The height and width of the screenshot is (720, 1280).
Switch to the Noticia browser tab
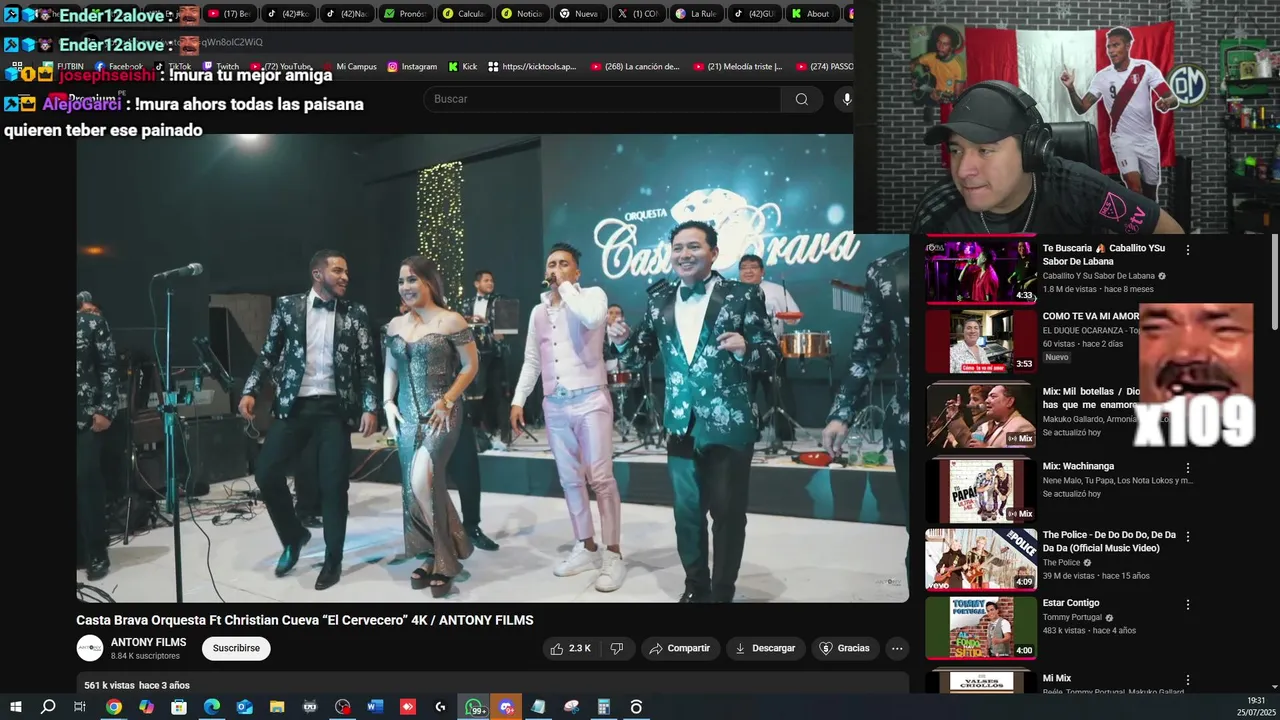(x=521, y=14)
